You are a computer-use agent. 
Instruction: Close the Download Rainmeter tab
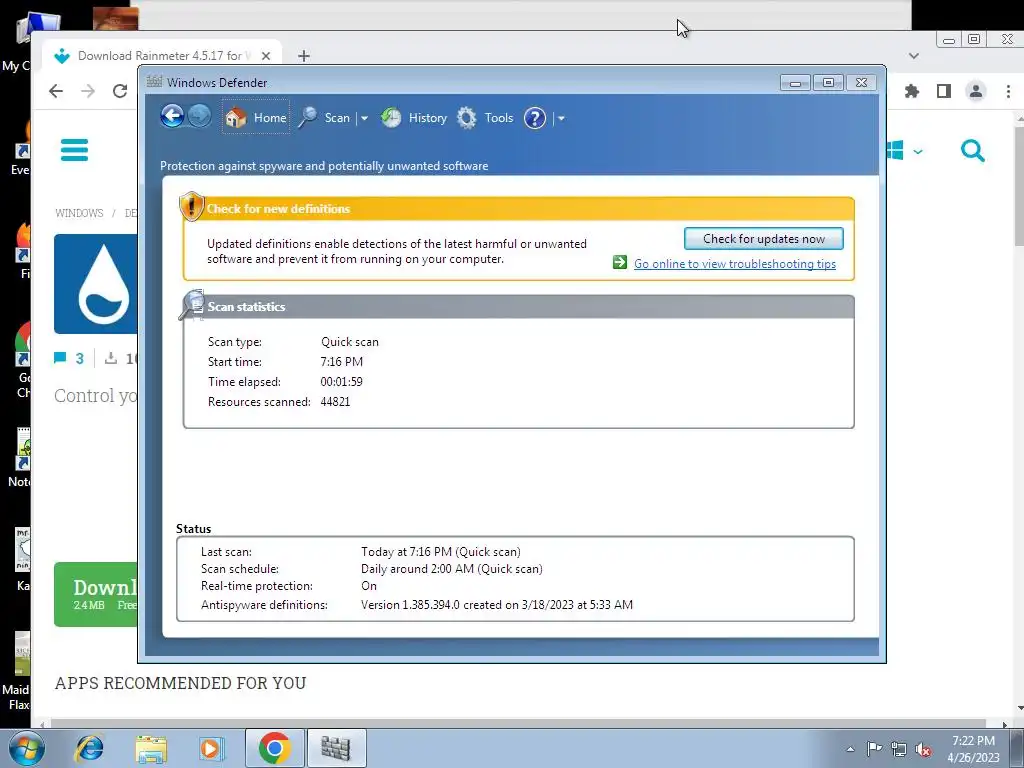[266, 56]
